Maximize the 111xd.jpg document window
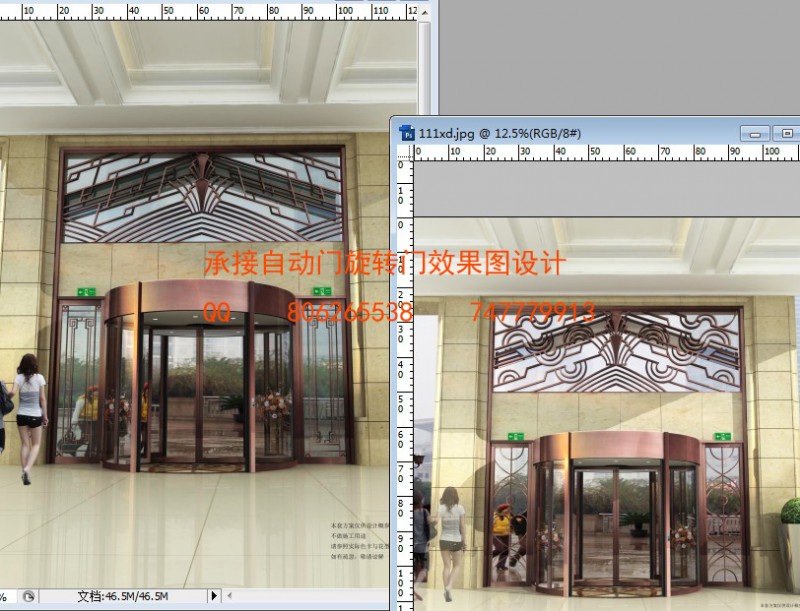 786,134
